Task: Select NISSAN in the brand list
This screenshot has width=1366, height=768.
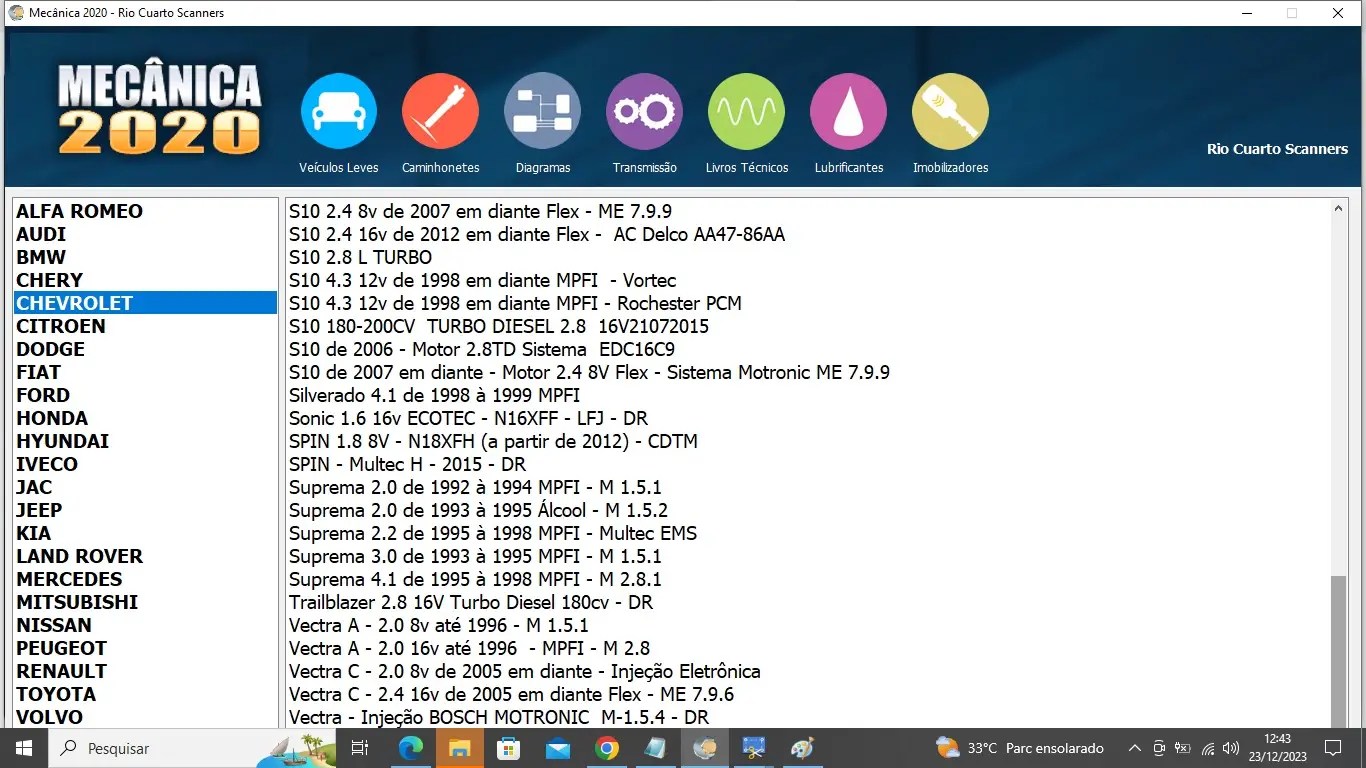Action: 145,625
